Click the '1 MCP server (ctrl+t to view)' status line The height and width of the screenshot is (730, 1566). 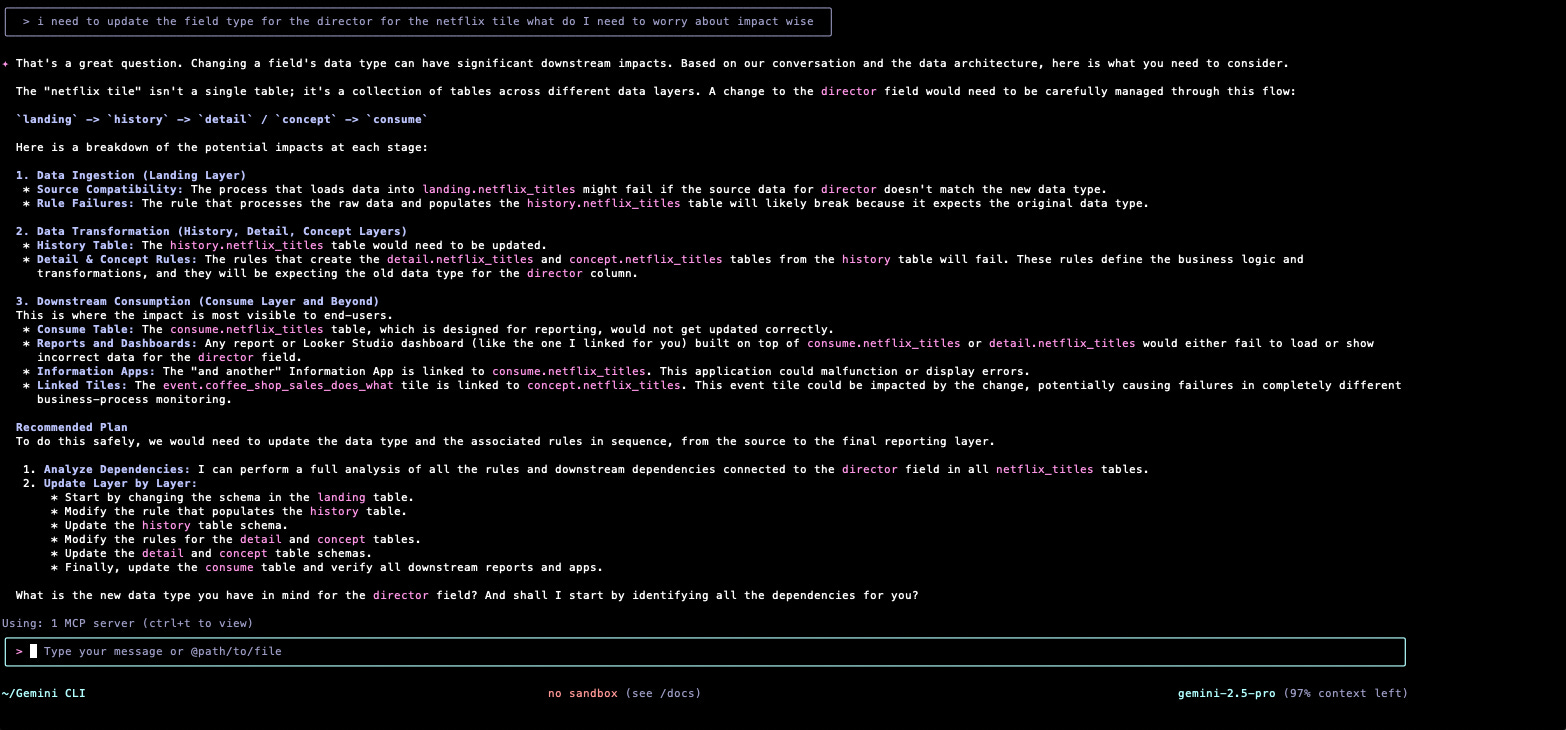(127, 623)
